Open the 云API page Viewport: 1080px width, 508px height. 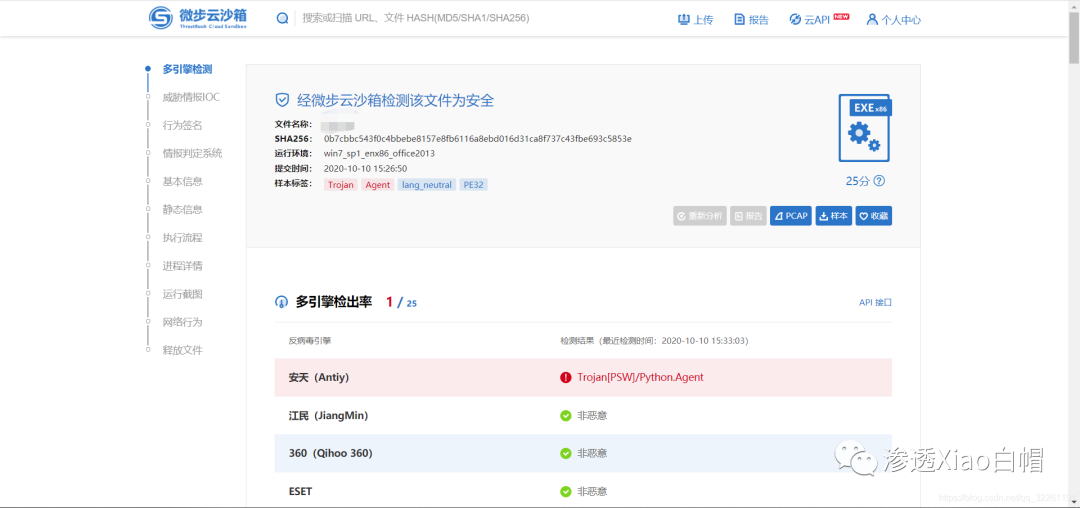pyautogui.click(x=819, y=19)
